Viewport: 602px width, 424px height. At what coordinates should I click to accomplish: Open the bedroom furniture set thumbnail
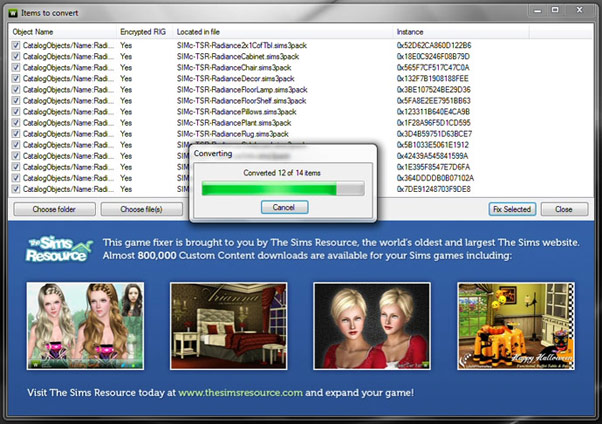click(228, 327)
